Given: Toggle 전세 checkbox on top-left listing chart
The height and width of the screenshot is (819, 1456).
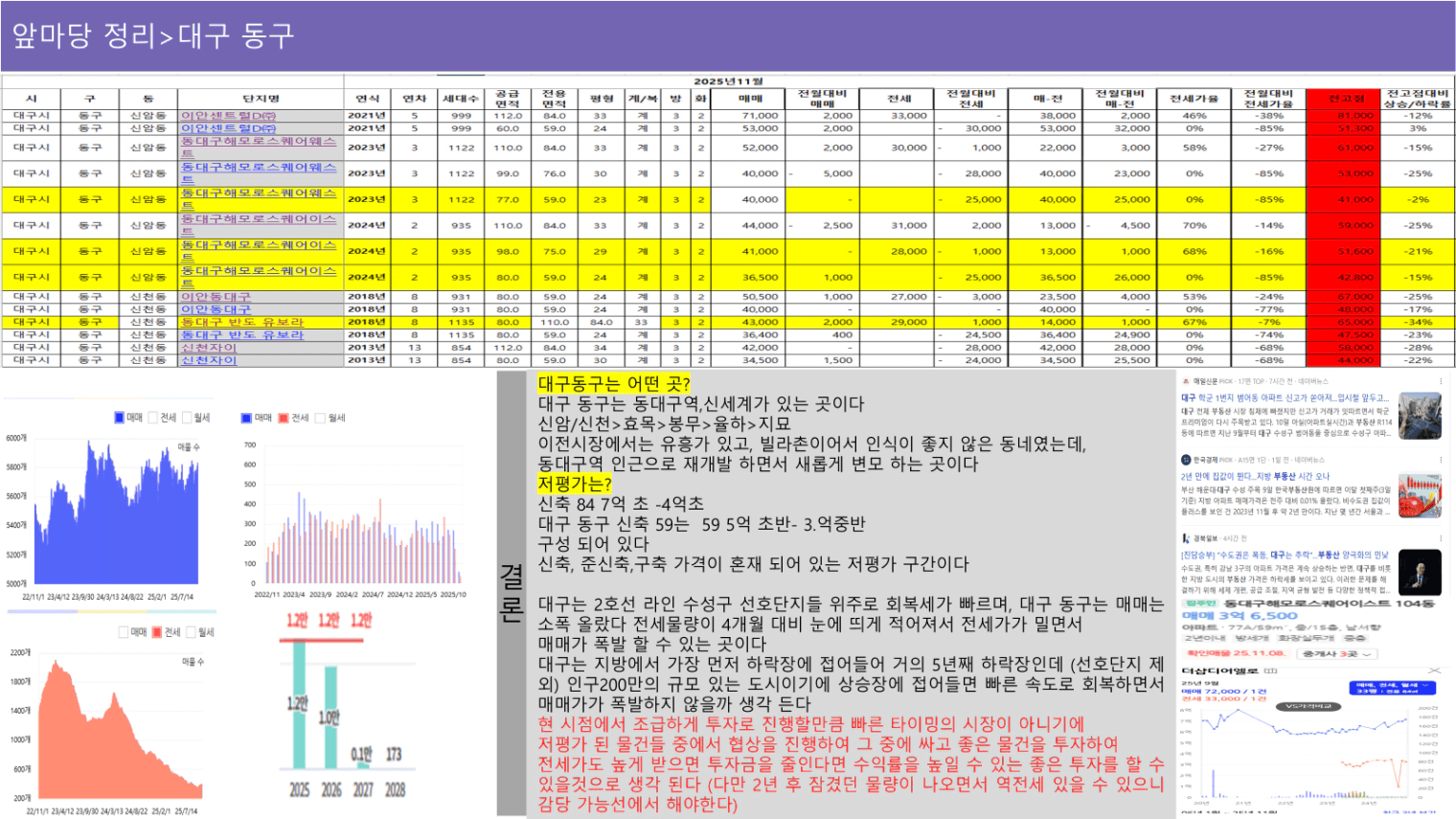Looking at the screenshot, I should [153, 418].
